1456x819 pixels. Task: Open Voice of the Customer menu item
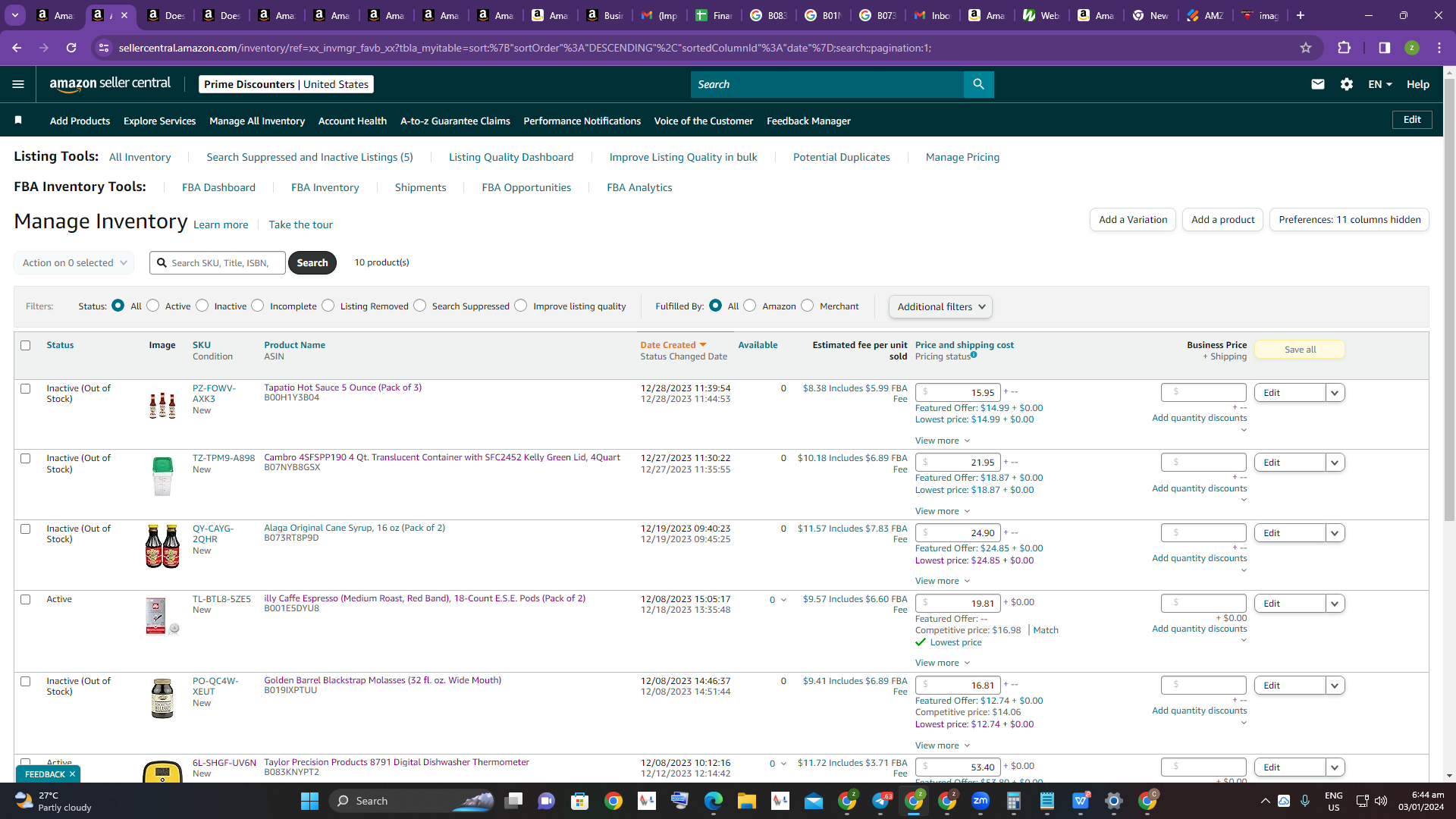pos(704,121)
